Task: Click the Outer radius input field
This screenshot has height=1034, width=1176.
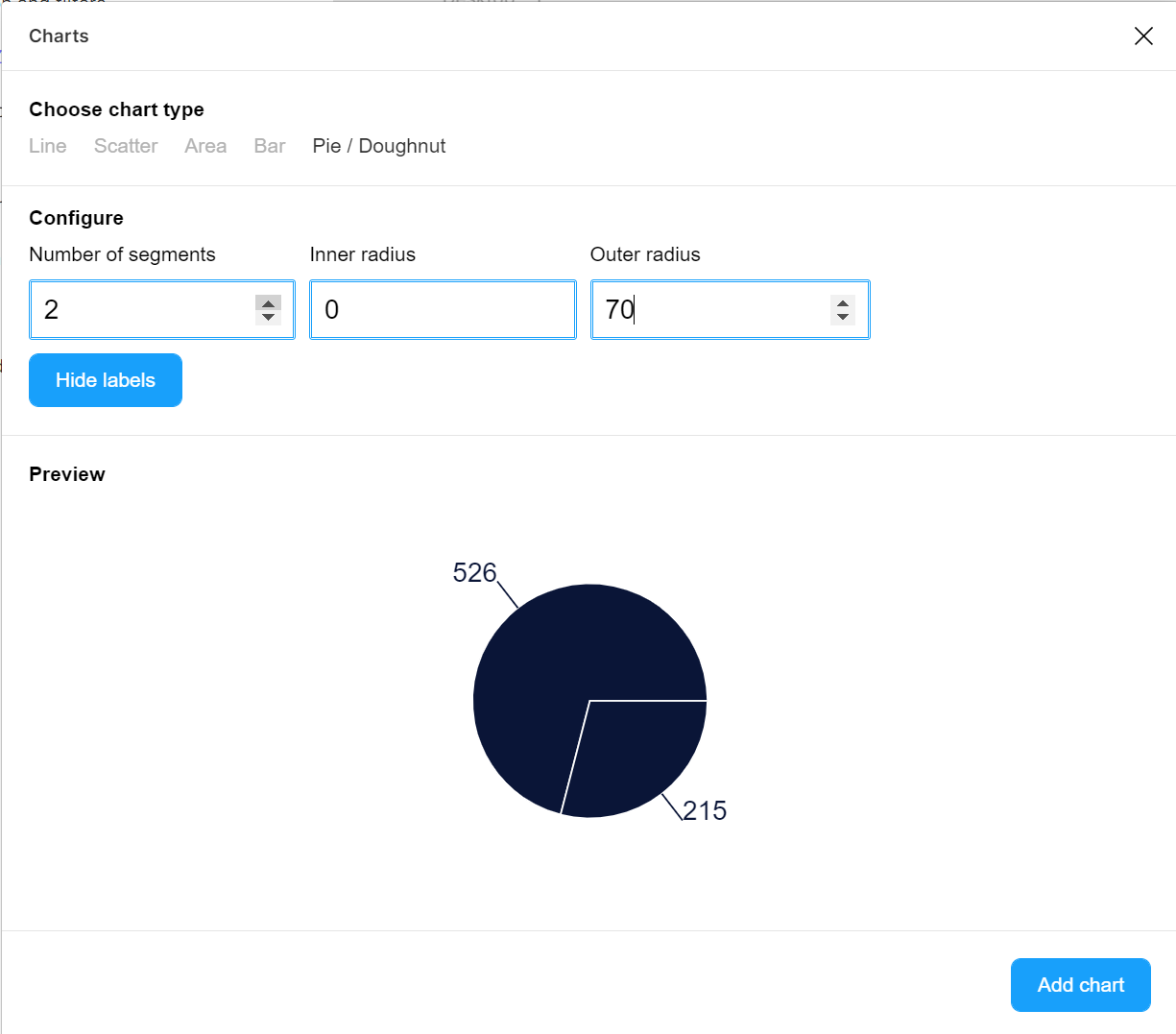Action: click(710, 310)
